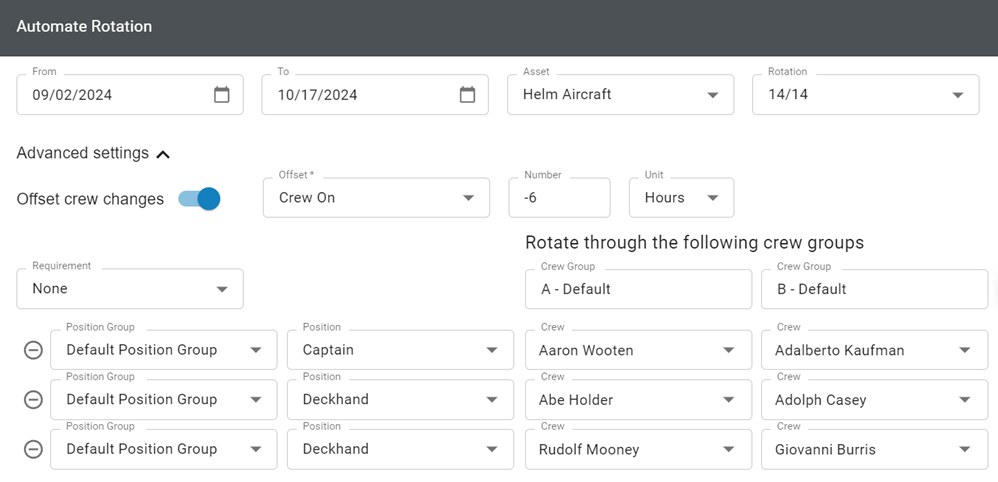
Task: Change crew member Adalberto Kaufman
Action: (x=875, y=350)
